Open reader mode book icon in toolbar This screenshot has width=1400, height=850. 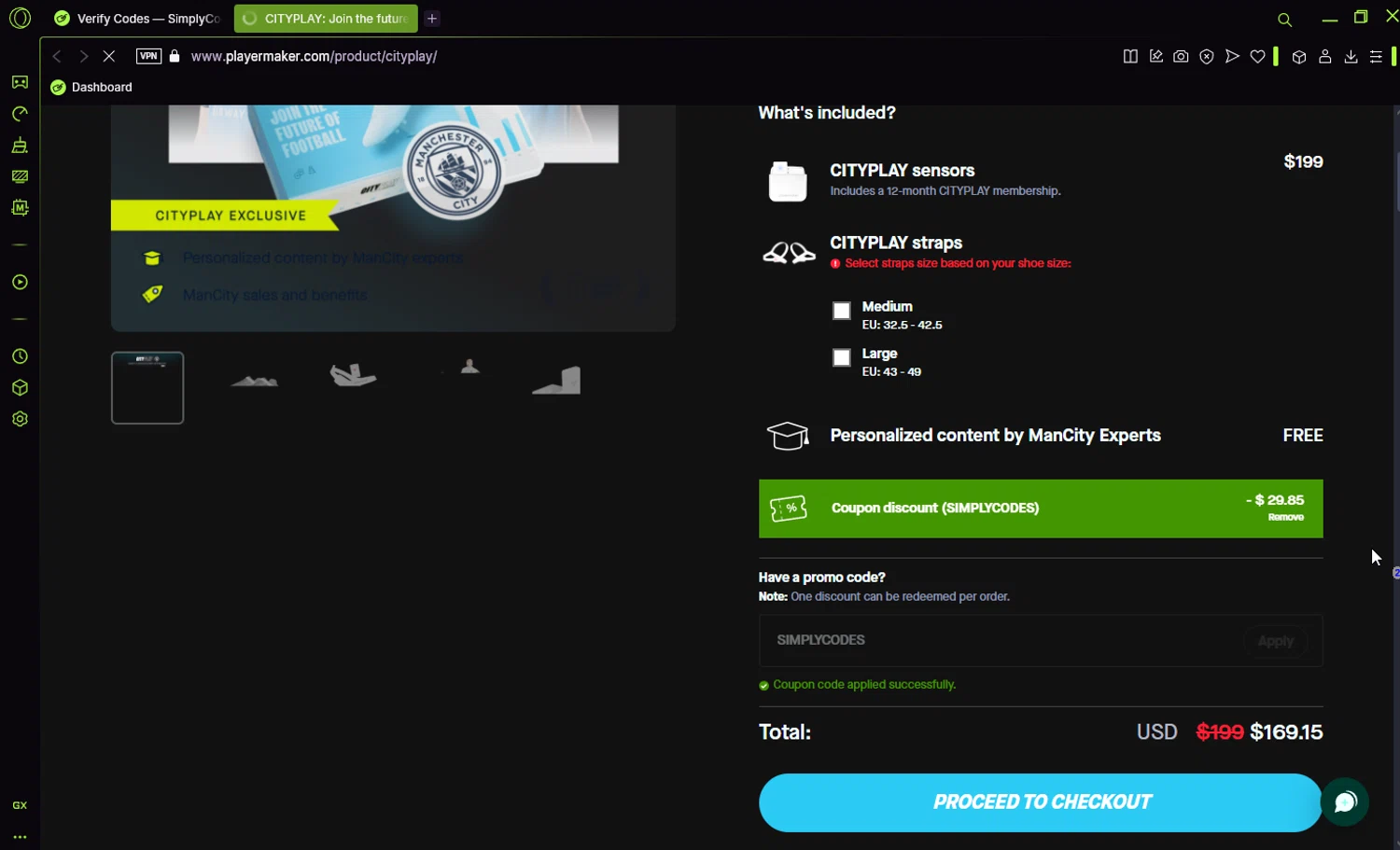click(x=1130, y=56)
